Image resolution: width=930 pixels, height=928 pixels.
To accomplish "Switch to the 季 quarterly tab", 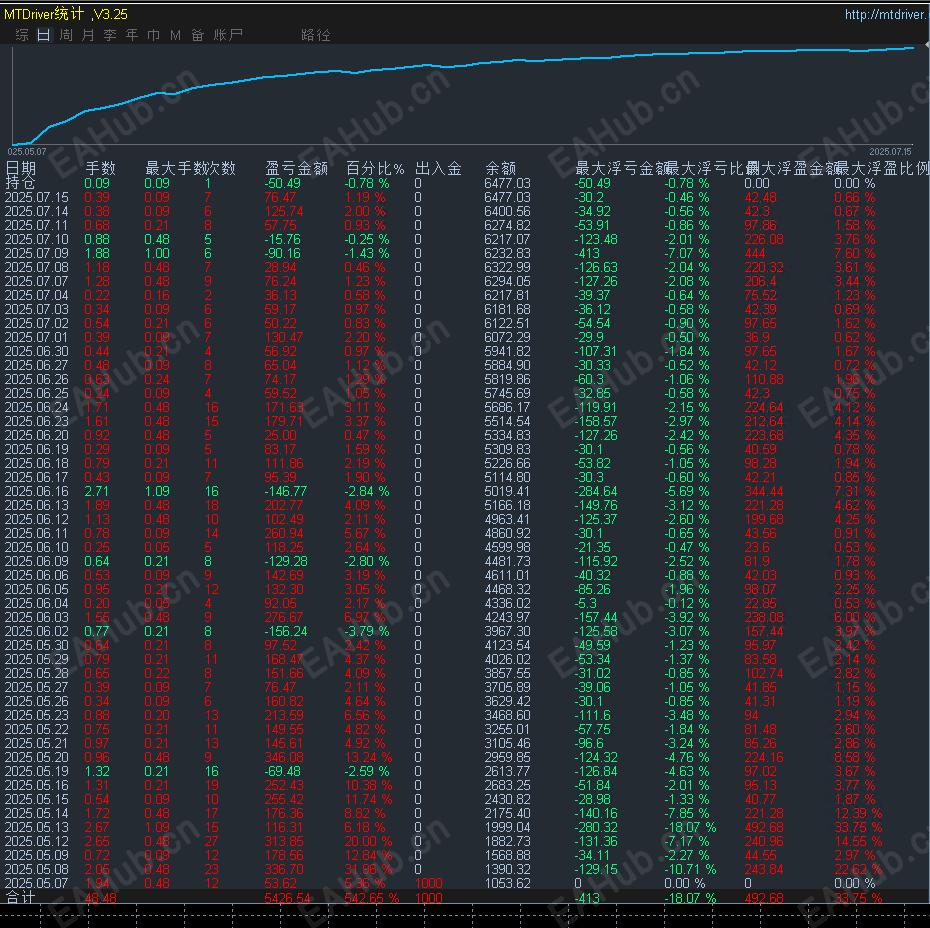I will [110, 35].
